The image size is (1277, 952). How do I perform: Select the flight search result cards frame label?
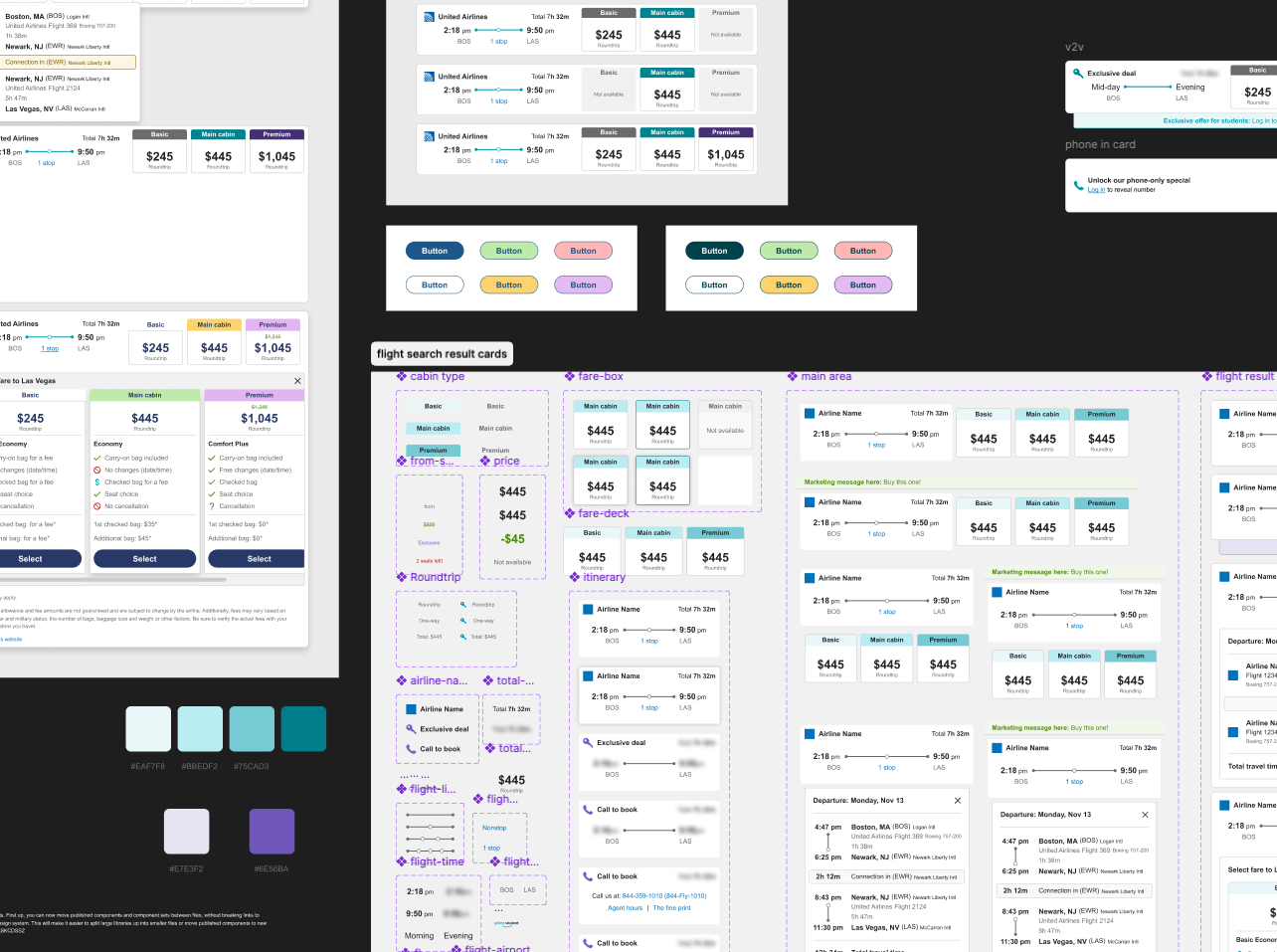tap(442, 354)
